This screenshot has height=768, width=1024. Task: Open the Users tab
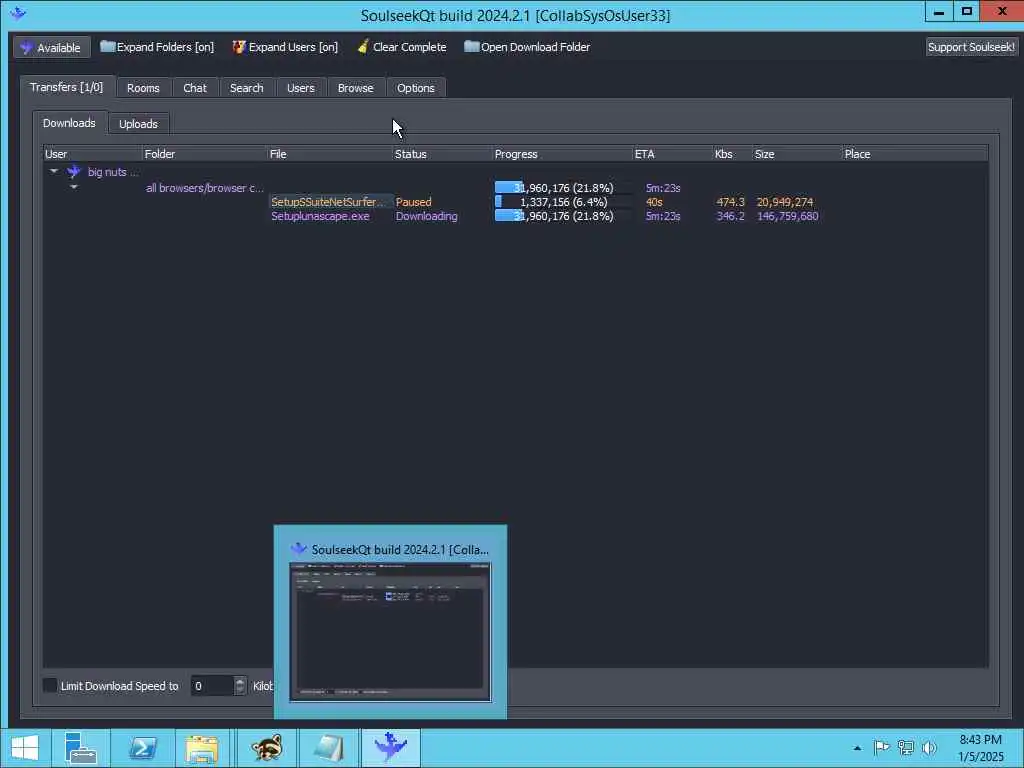click(x=300, y=88)
